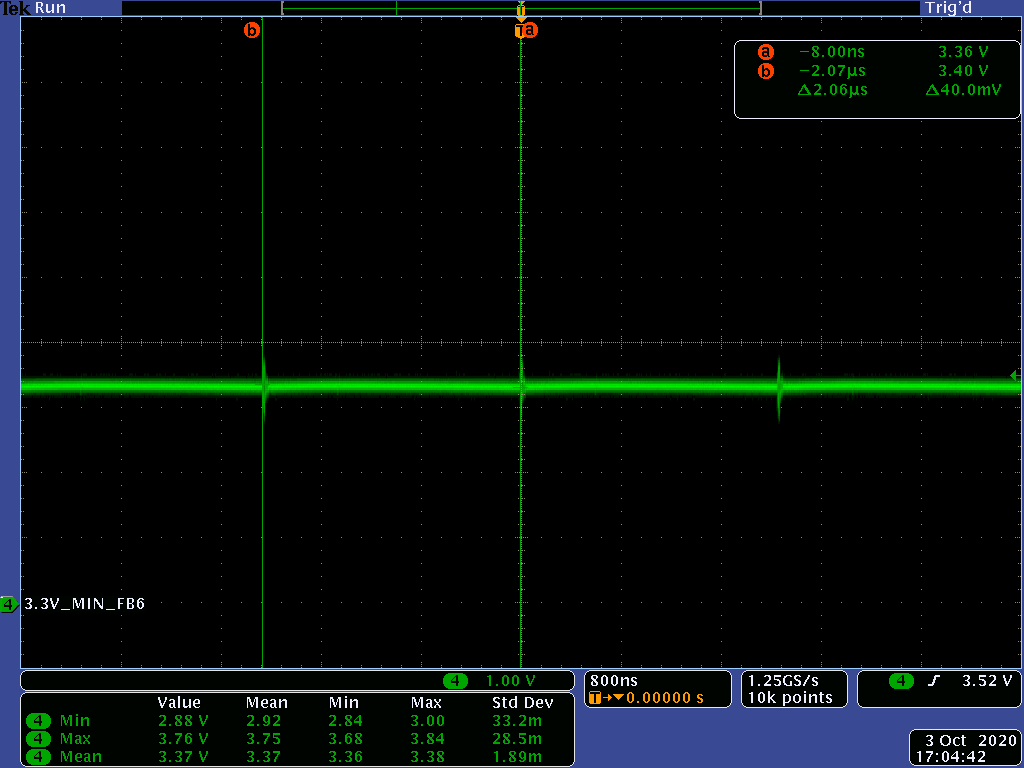Click the 17:04:42 time display

[952, 758]
